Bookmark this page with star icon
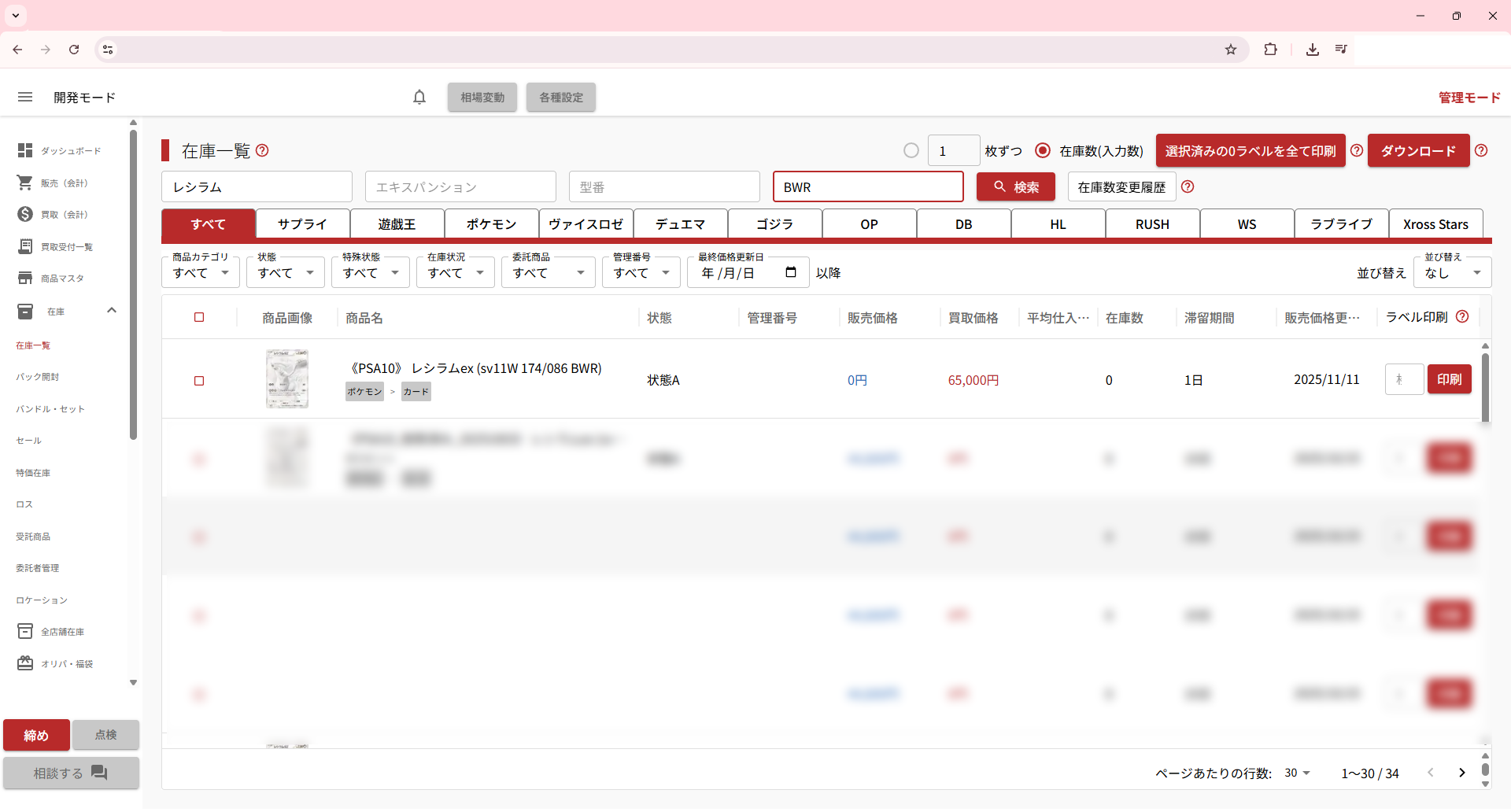 pyautogui.click(x=1231, y=50)
